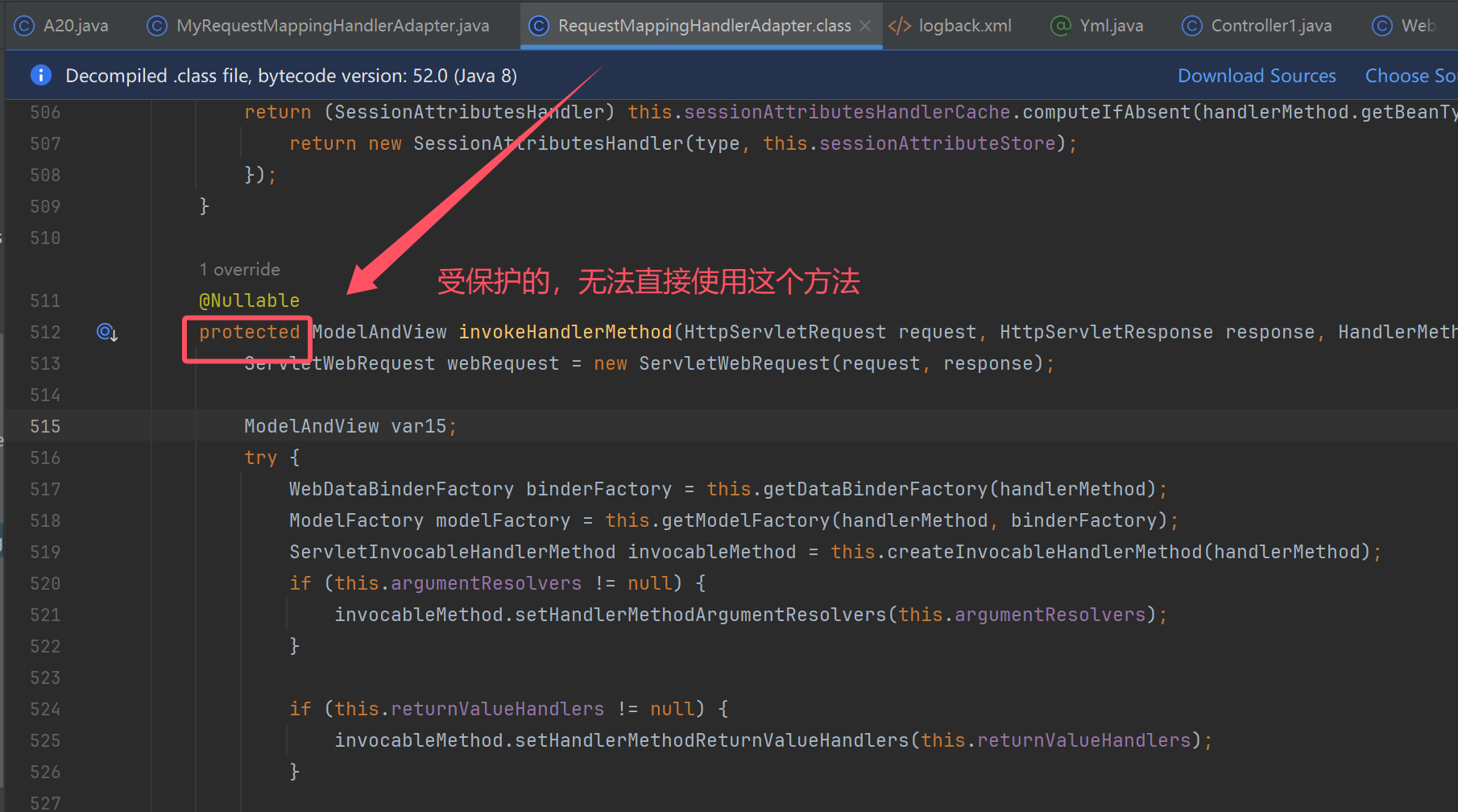Screen dimensions: 1458x812
Task: Click setHandlerMethodArgumentResolvers on line 521
Action: coord(701,615)
